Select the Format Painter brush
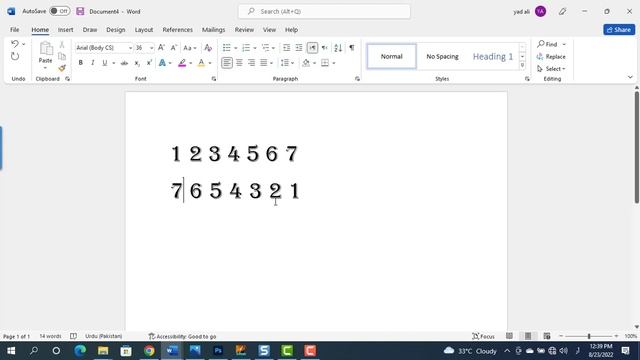The height and width of the screenshot is (360, 640). pos(62,68)
